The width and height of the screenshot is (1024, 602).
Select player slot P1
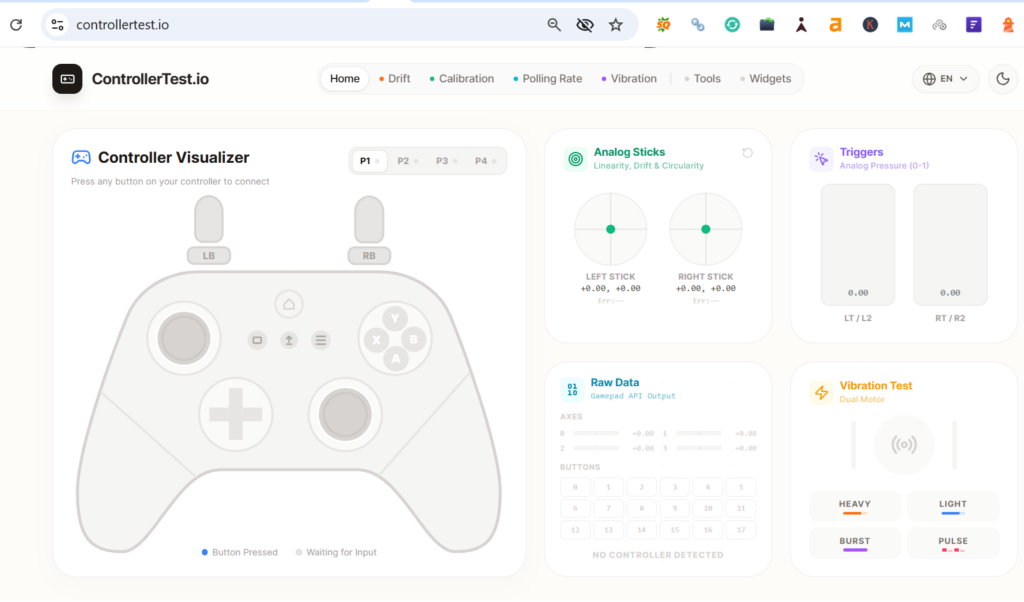click(369, 161)
